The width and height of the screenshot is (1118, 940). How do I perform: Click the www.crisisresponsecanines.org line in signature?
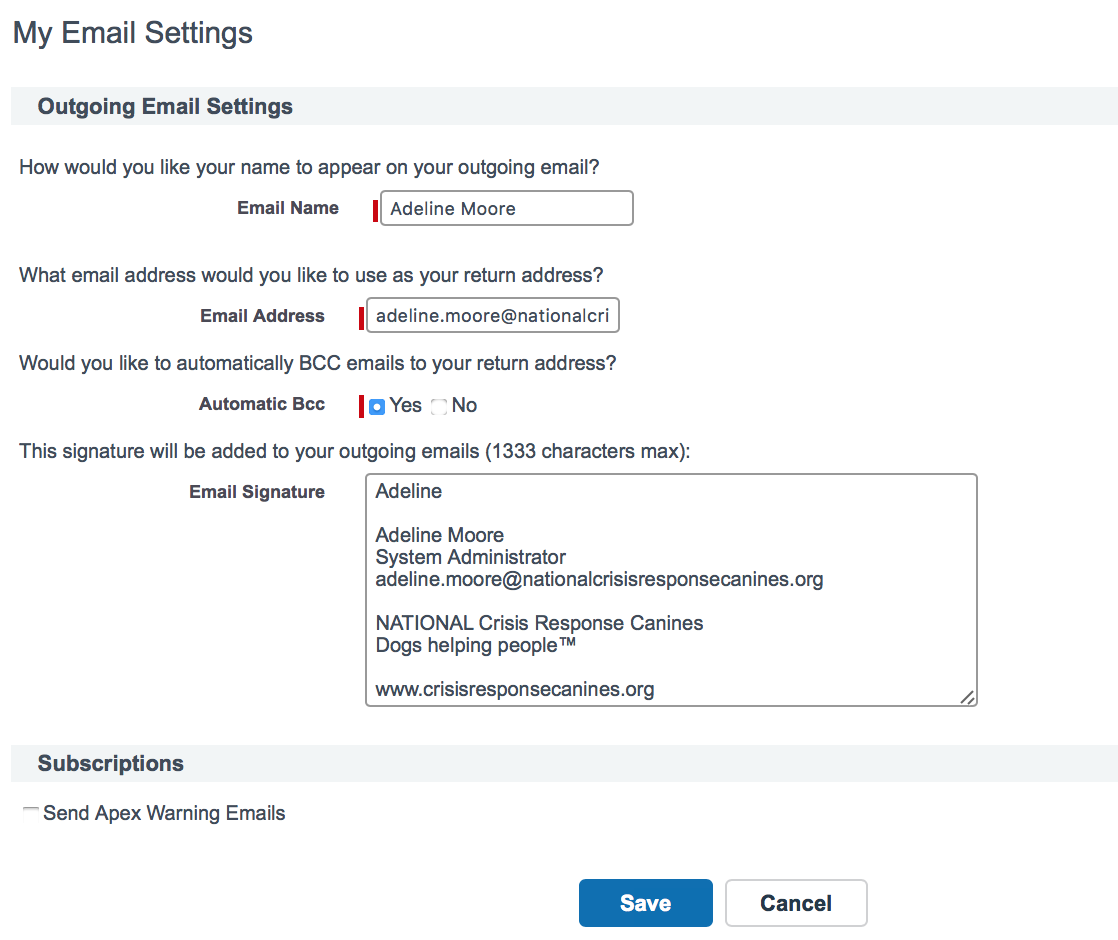[x=514, y=689]
